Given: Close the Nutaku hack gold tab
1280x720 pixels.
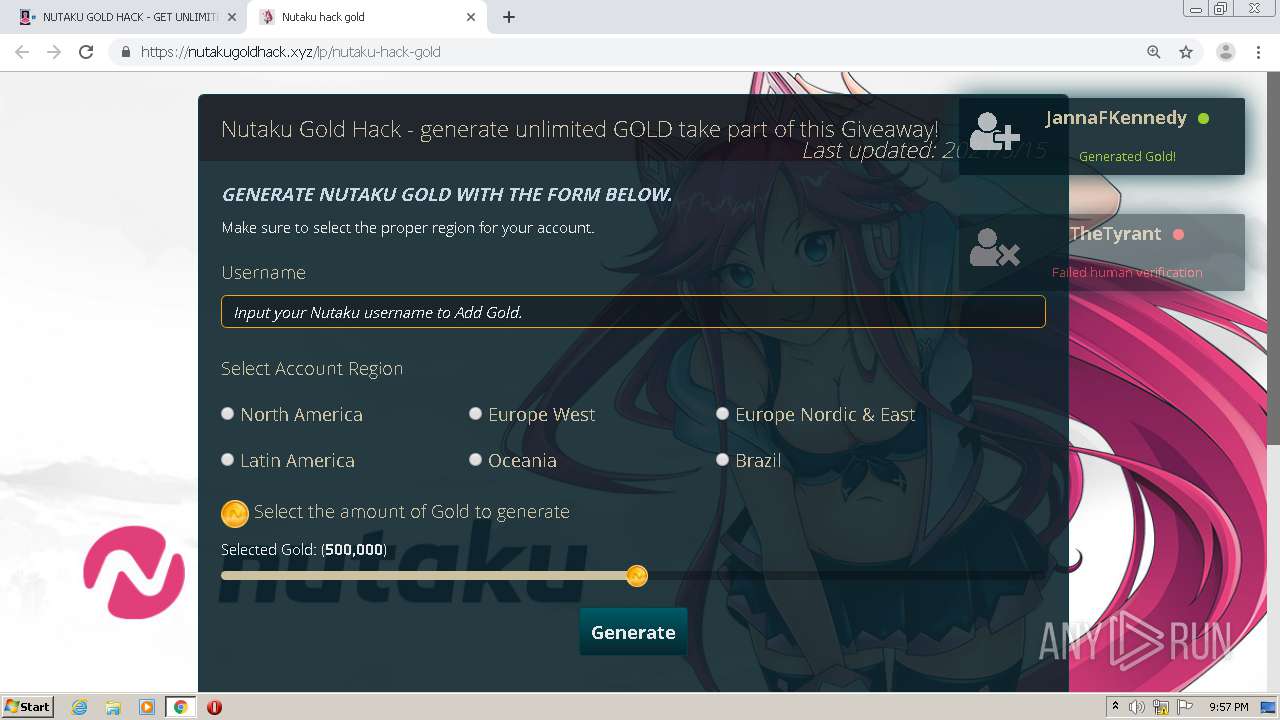Looking at the screenshot, I should pos(472,17).
